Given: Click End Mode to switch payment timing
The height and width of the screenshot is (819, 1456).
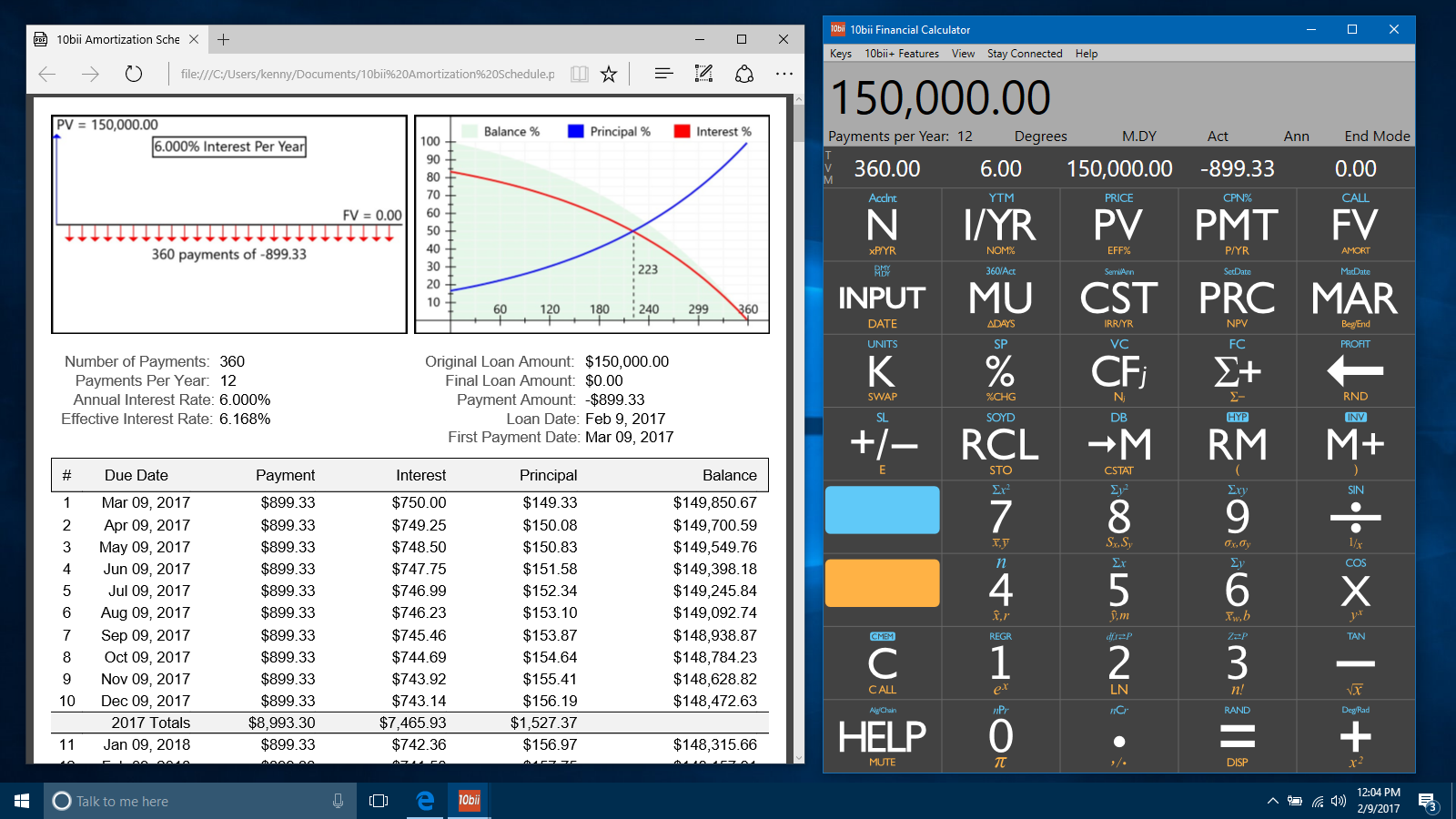Looking at the screenshot, I should pyautogui.click(x=1377, y=136).
